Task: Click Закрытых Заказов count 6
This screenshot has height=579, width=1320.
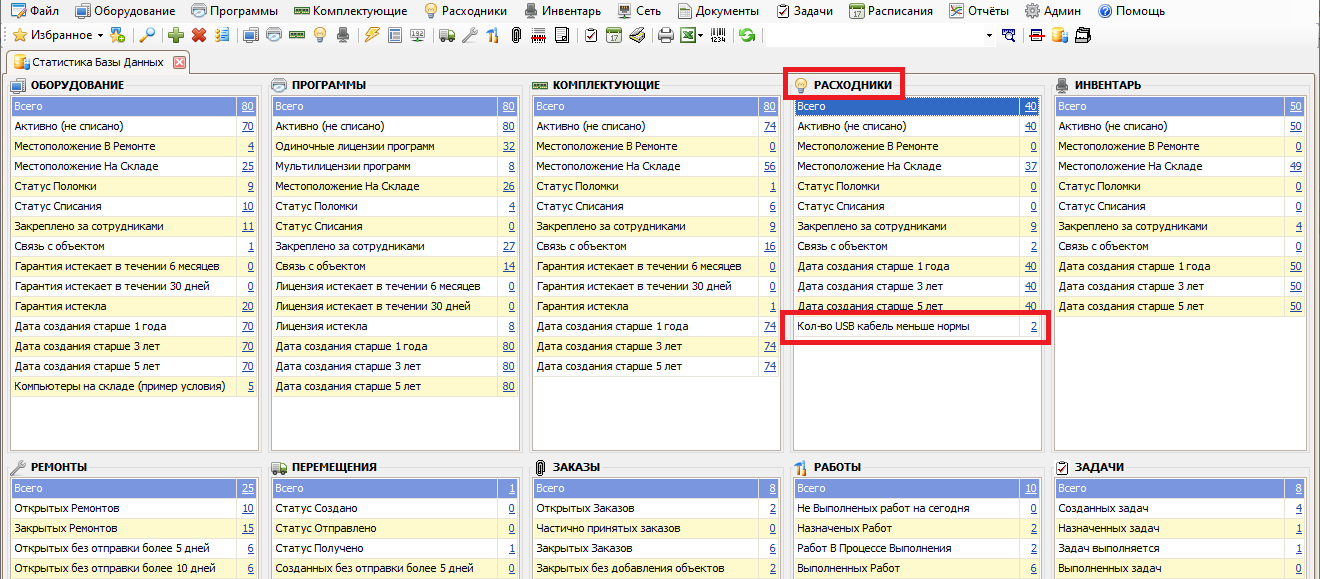Action: 772,548
